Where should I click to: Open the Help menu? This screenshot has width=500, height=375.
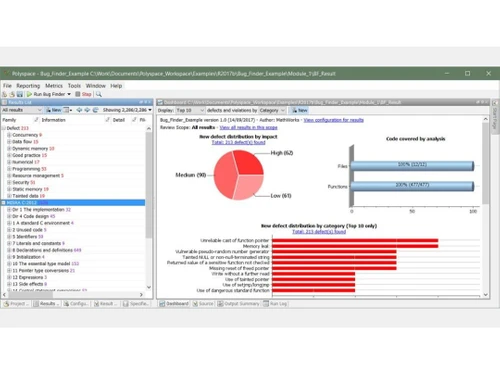click(x=116, y=86)
